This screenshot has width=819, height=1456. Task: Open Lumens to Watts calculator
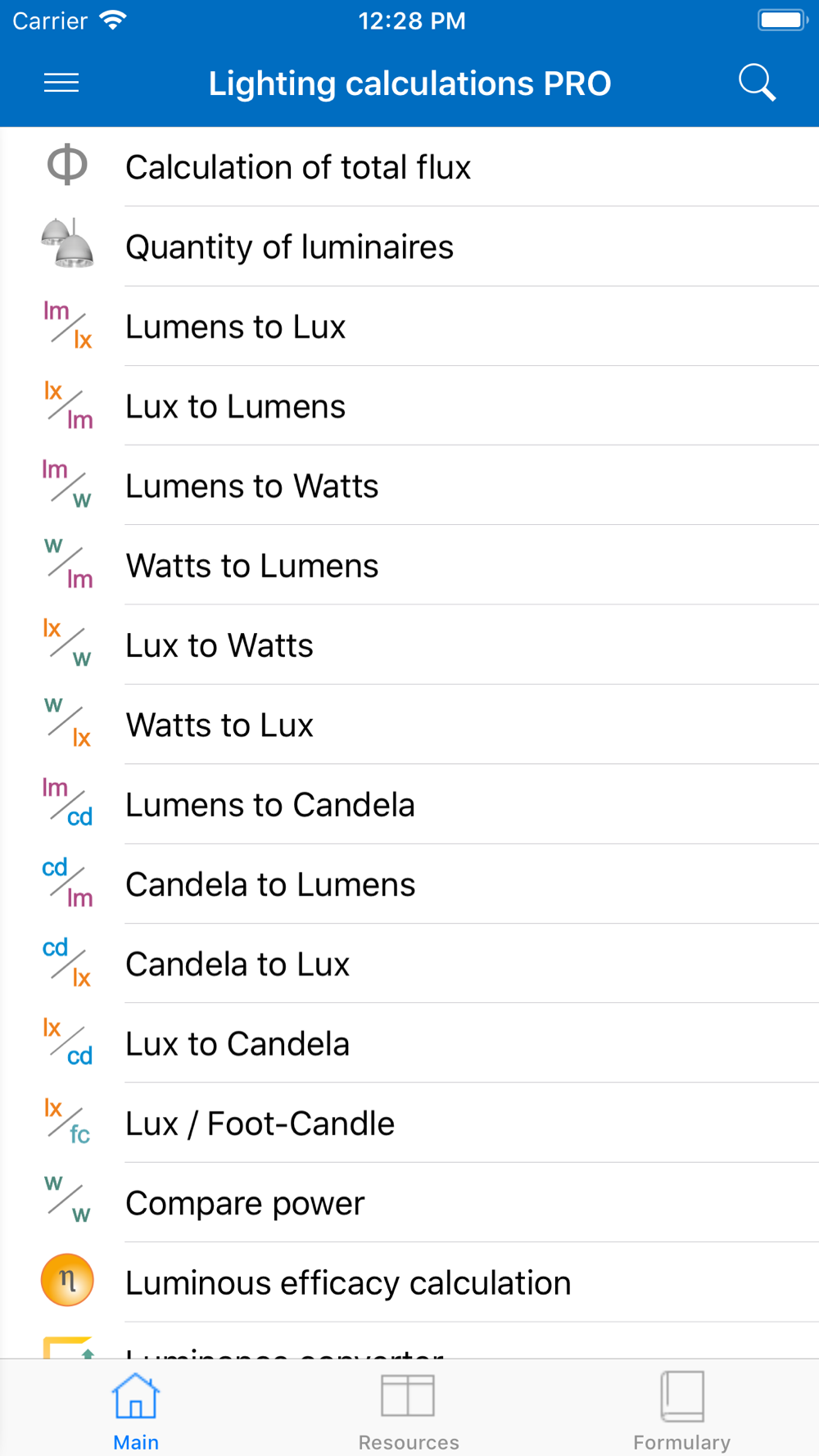coord(409,486)
